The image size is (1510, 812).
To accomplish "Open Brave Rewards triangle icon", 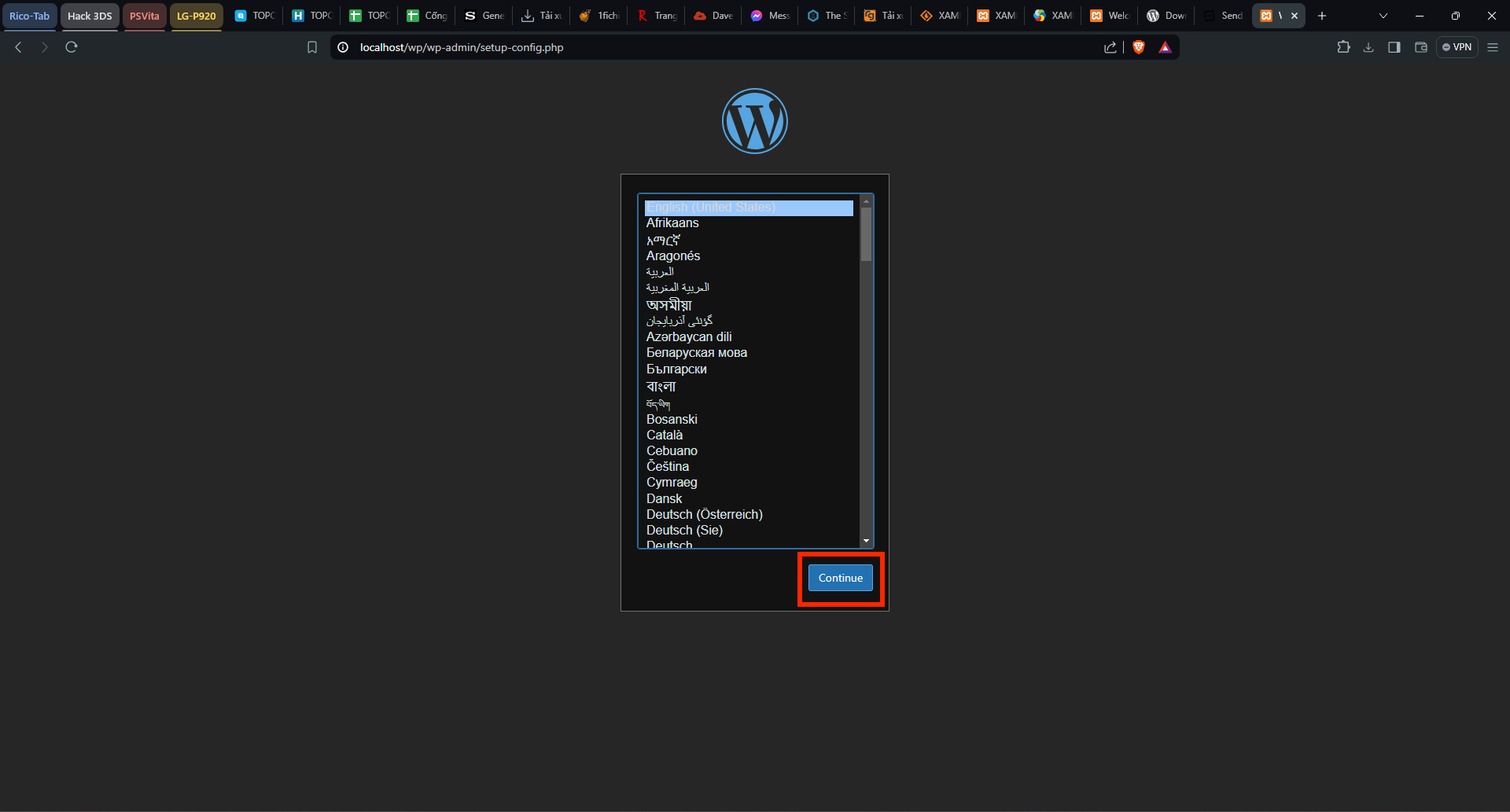I will click(x=1165, y=47).
